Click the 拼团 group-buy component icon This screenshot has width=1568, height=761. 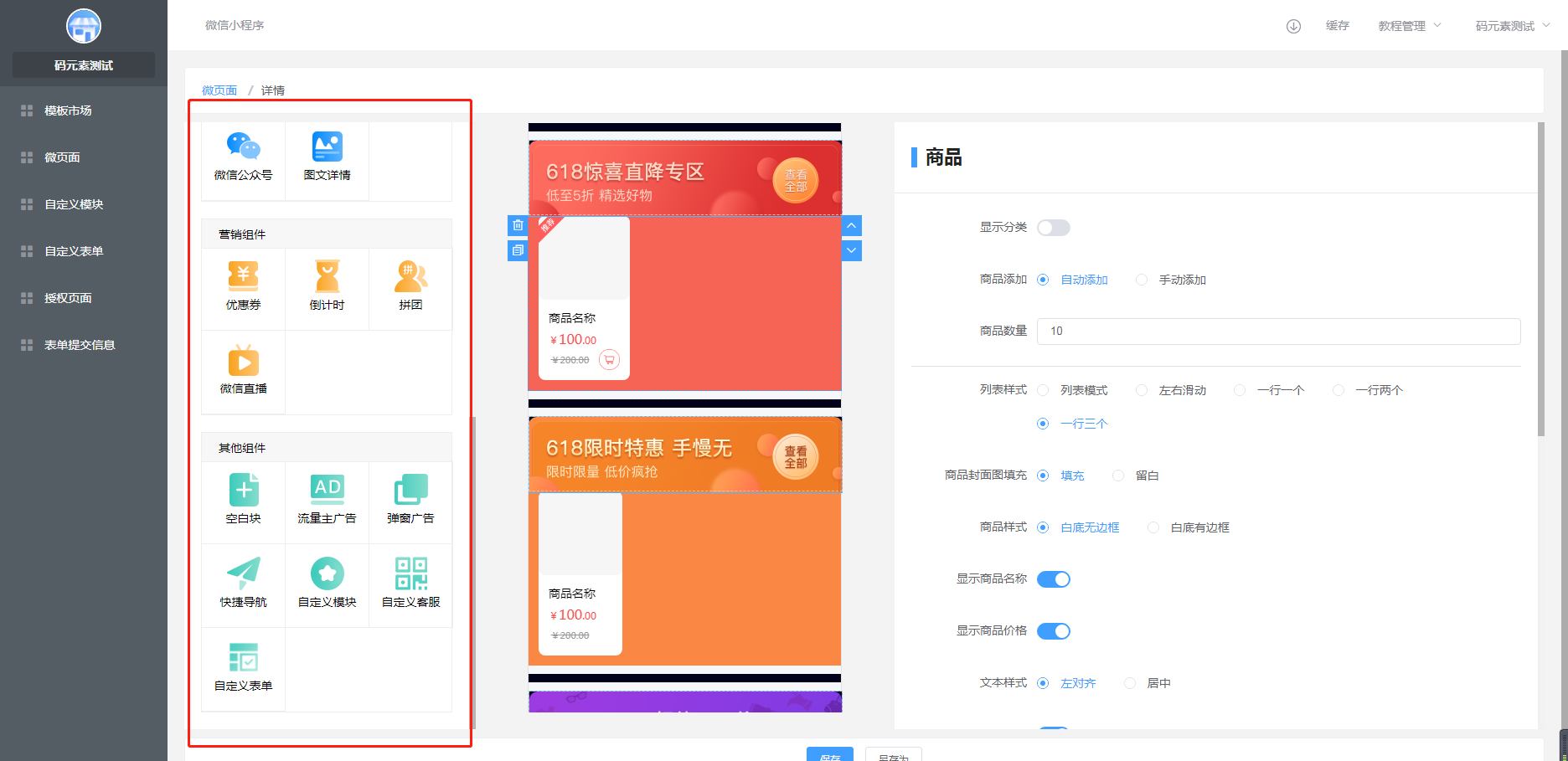click(x=410, y=276)
